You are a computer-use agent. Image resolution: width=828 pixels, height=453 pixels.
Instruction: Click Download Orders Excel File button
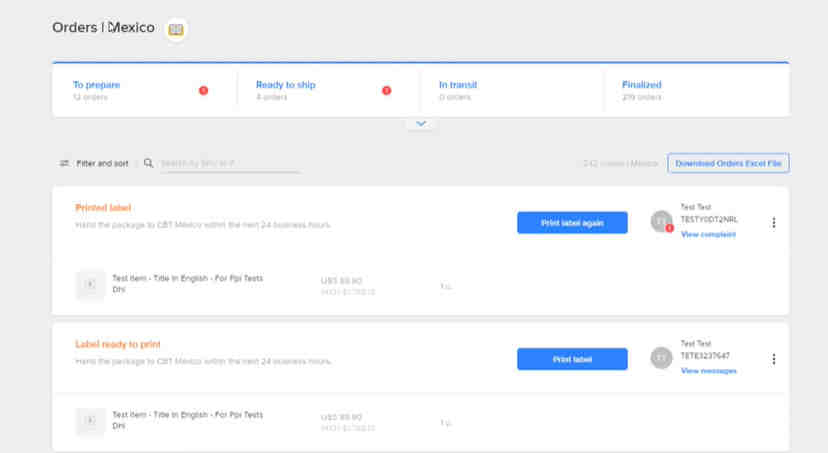[729, 163]
